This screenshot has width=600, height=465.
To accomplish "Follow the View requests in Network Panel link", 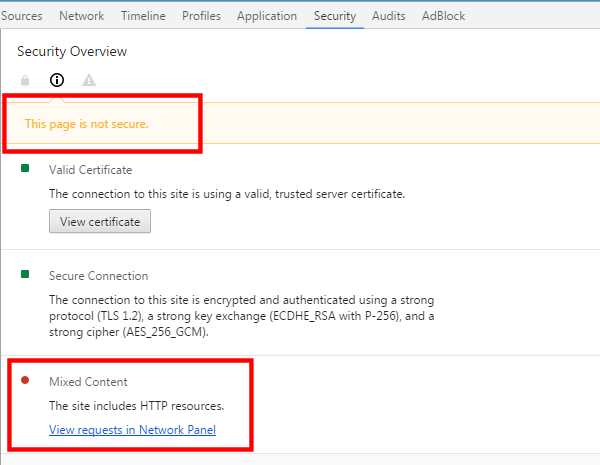I will 132,430.
